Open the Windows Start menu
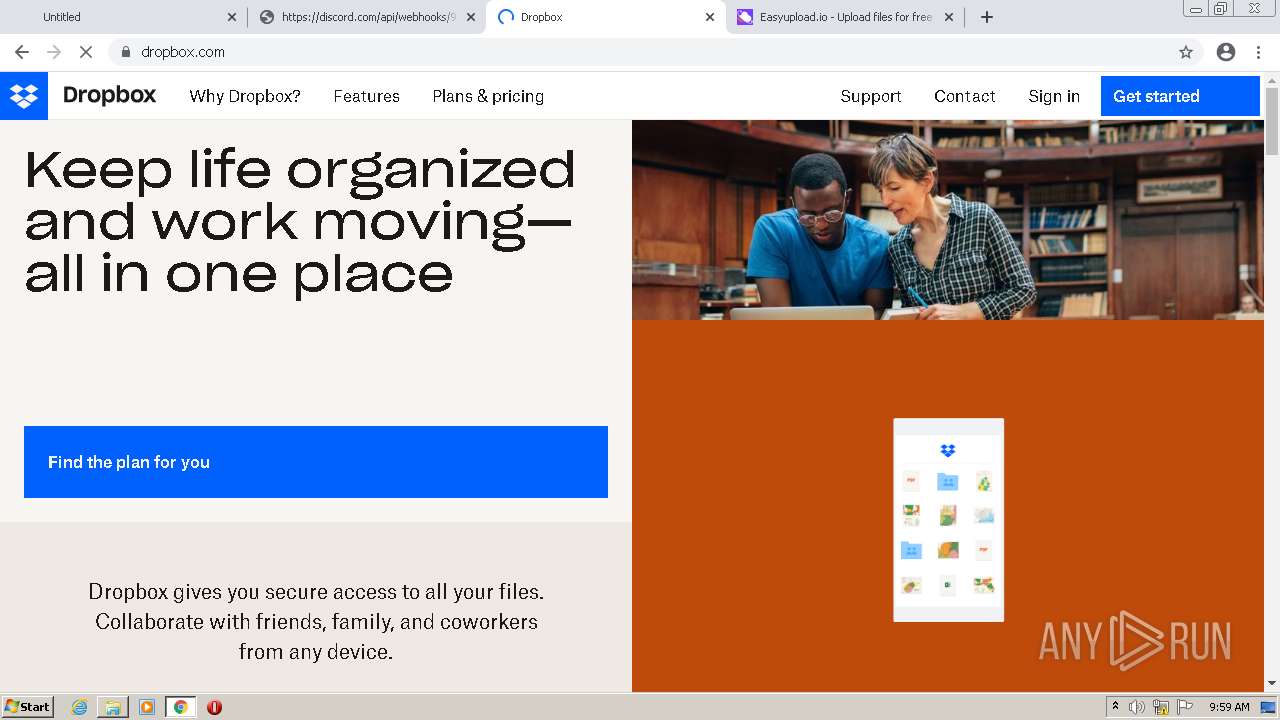 tap(28, 707)
